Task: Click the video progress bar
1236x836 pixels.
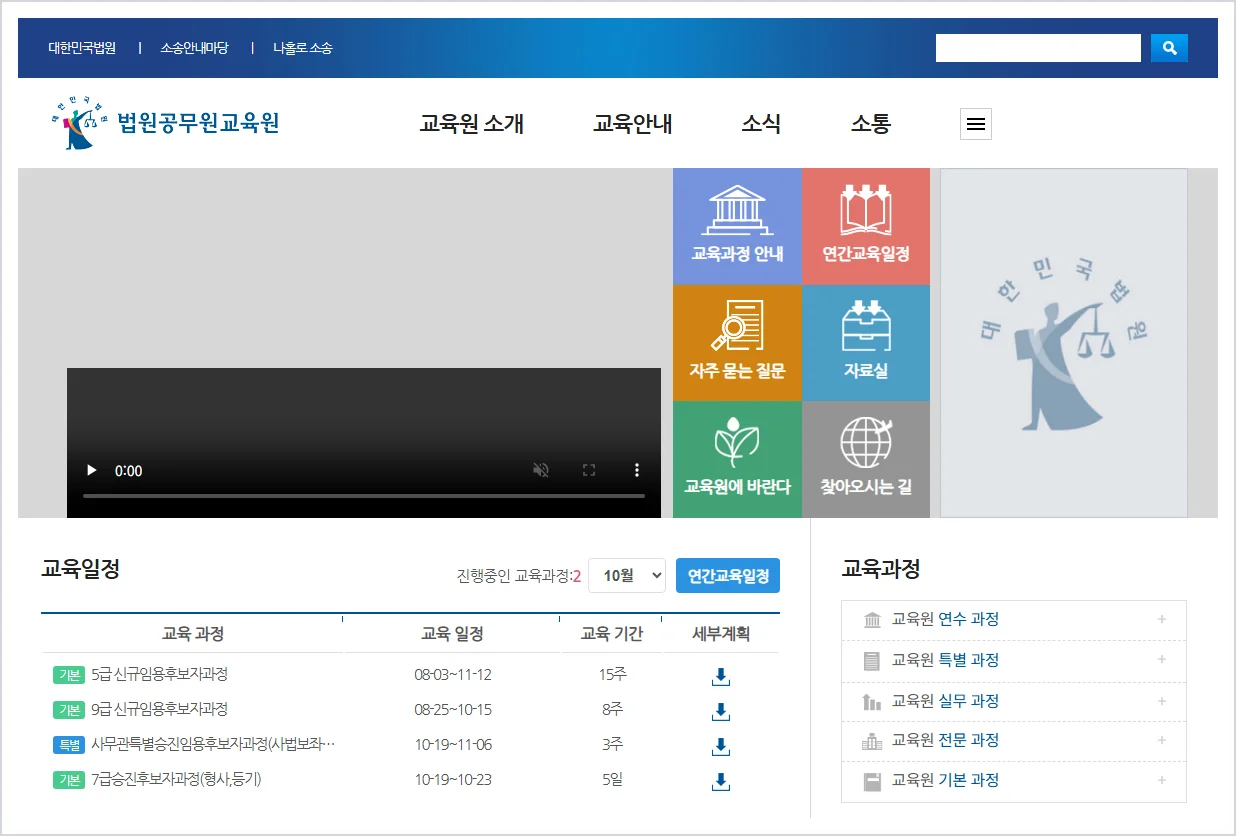Action: click(364, 496)
